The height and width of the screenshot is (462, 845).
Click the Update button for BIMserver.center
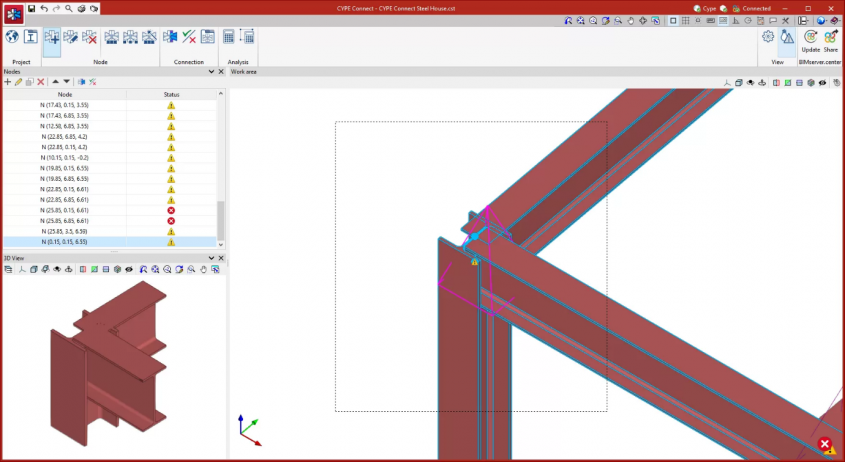[x=811, y=41]
